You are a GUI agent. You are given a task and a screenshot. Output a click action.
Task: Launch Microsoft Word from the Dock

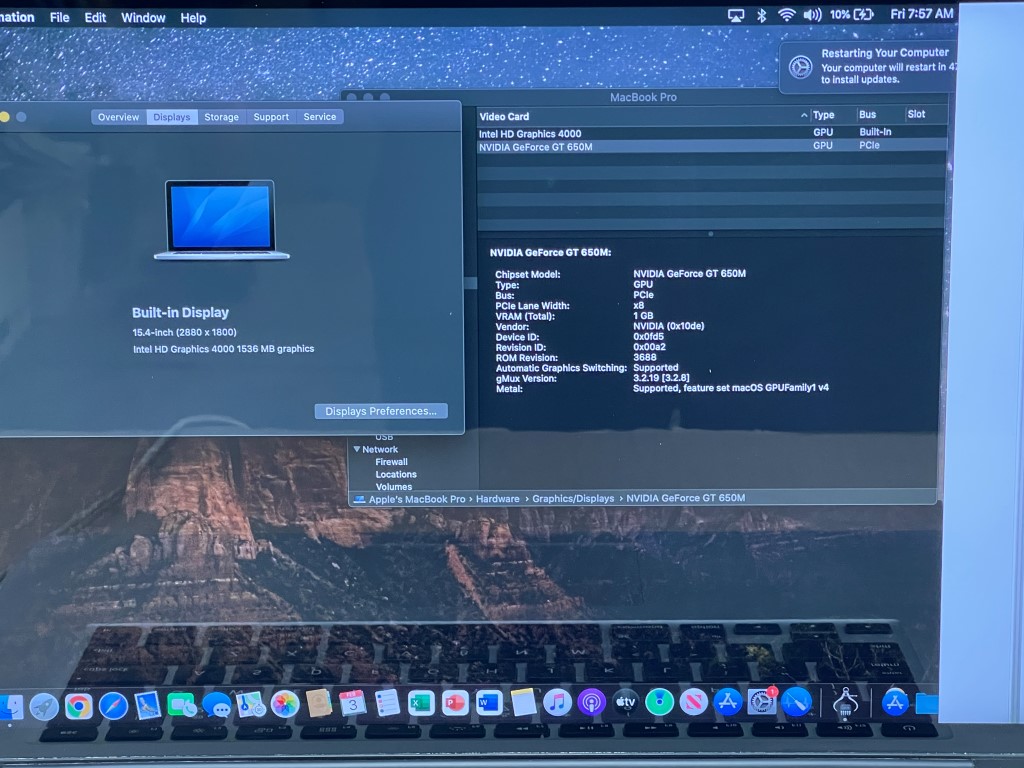[488, 703]
